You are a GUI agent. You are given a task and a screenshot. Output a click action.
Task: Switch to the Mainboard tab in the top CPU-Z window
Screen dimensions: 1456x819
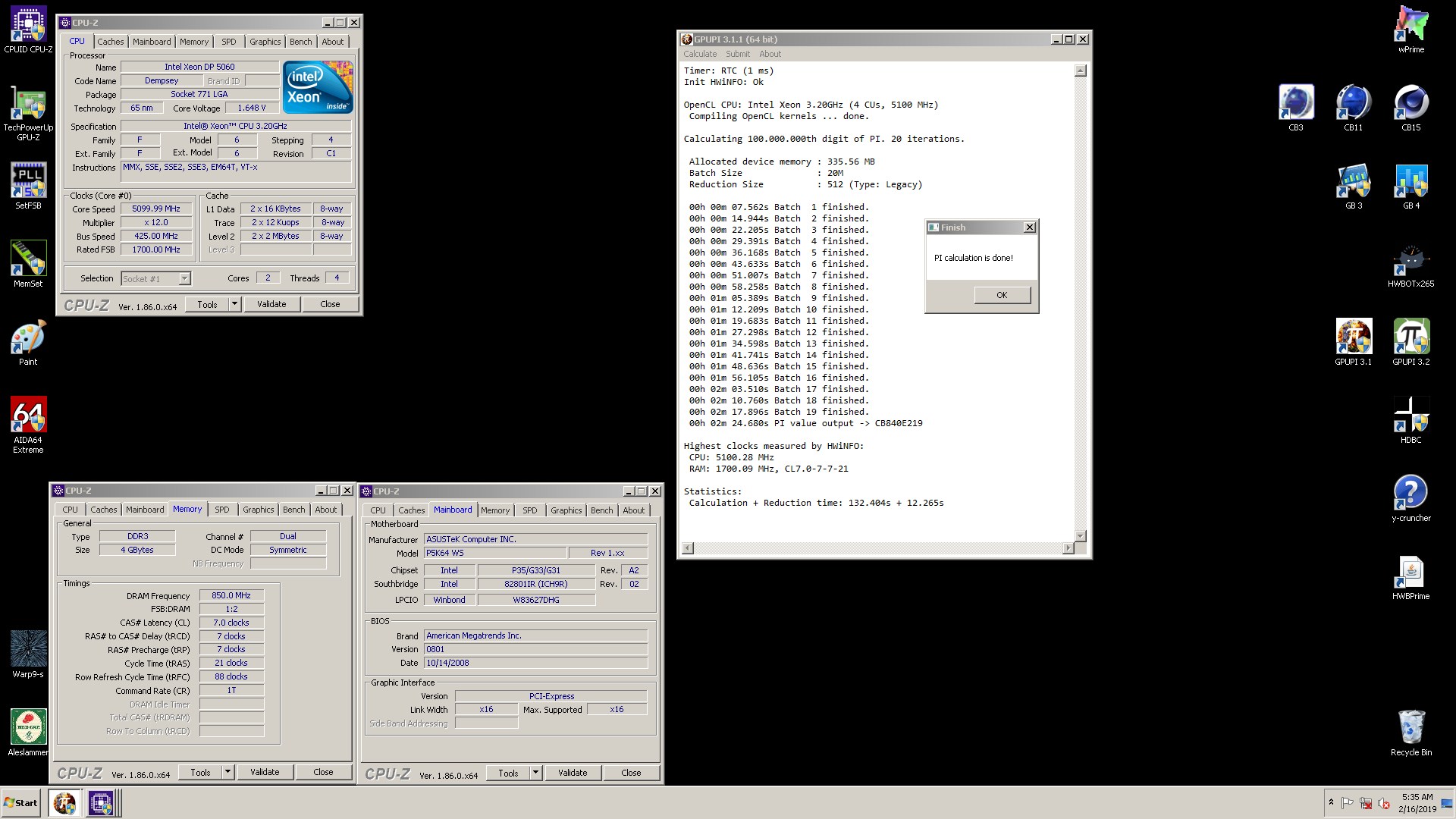click(x=152, y=42)
